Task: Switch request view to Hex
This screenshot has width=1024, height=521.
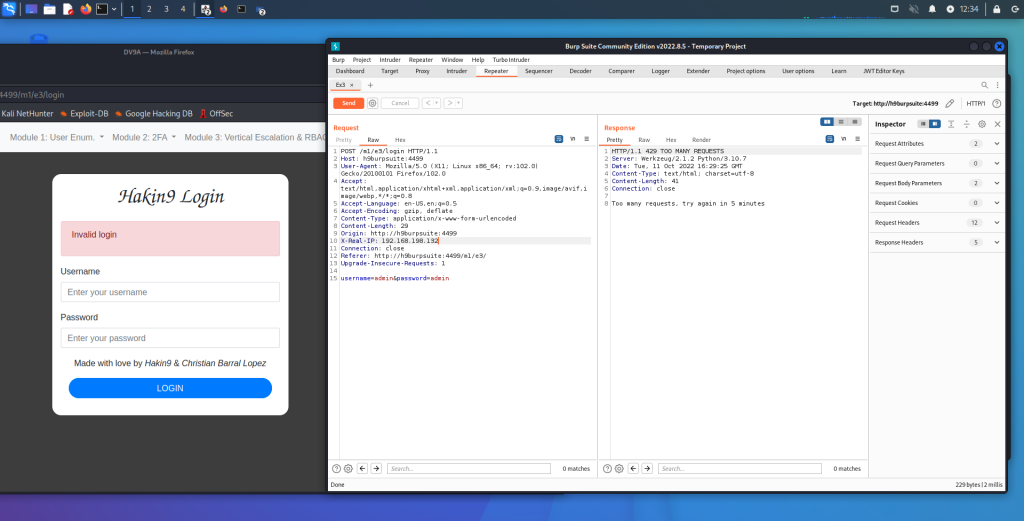Action: pyautogui.click(x=400, y=140)
